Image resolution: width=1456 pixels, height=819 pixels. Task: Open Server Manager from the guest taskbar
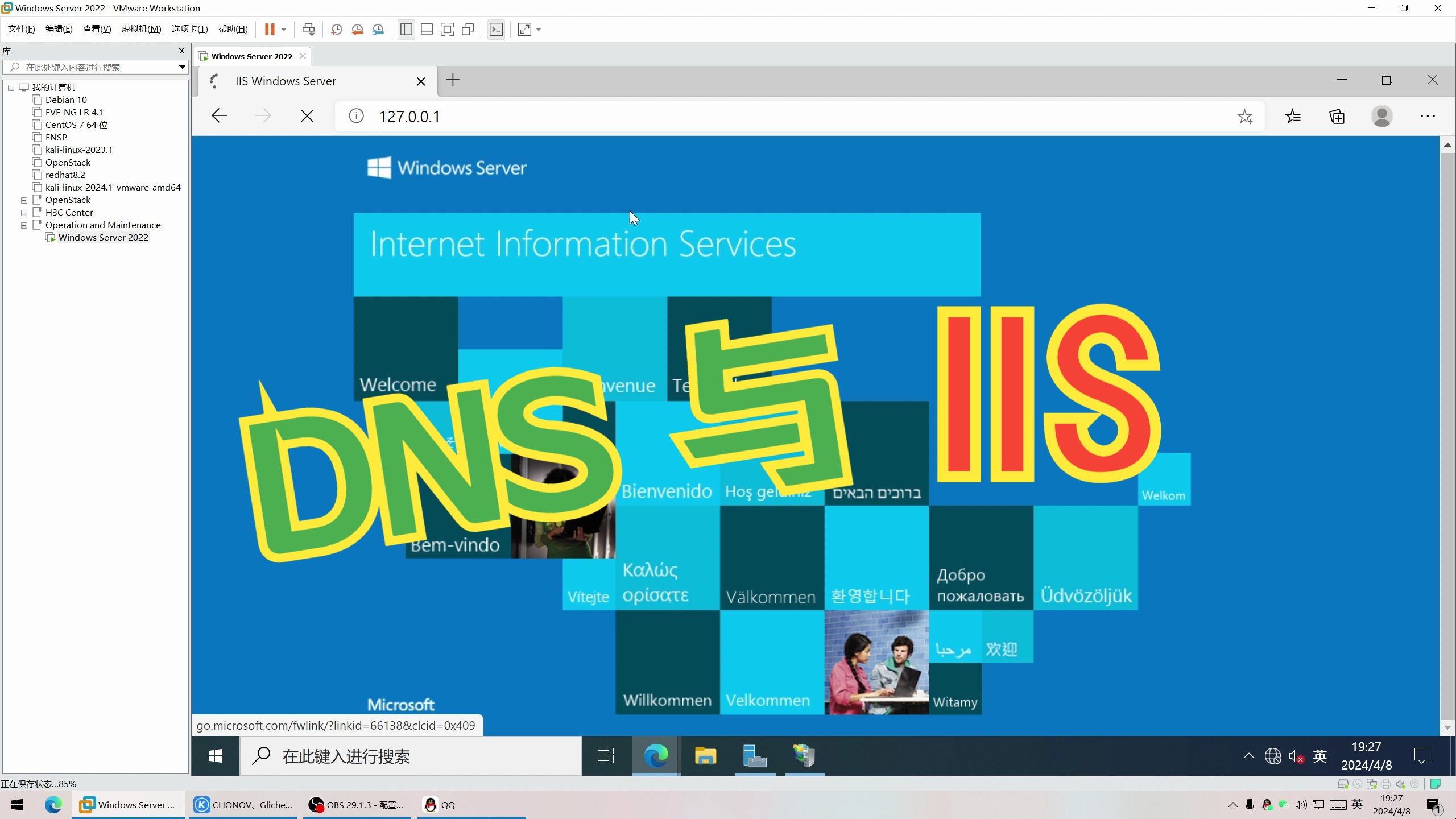click(755, 756)
